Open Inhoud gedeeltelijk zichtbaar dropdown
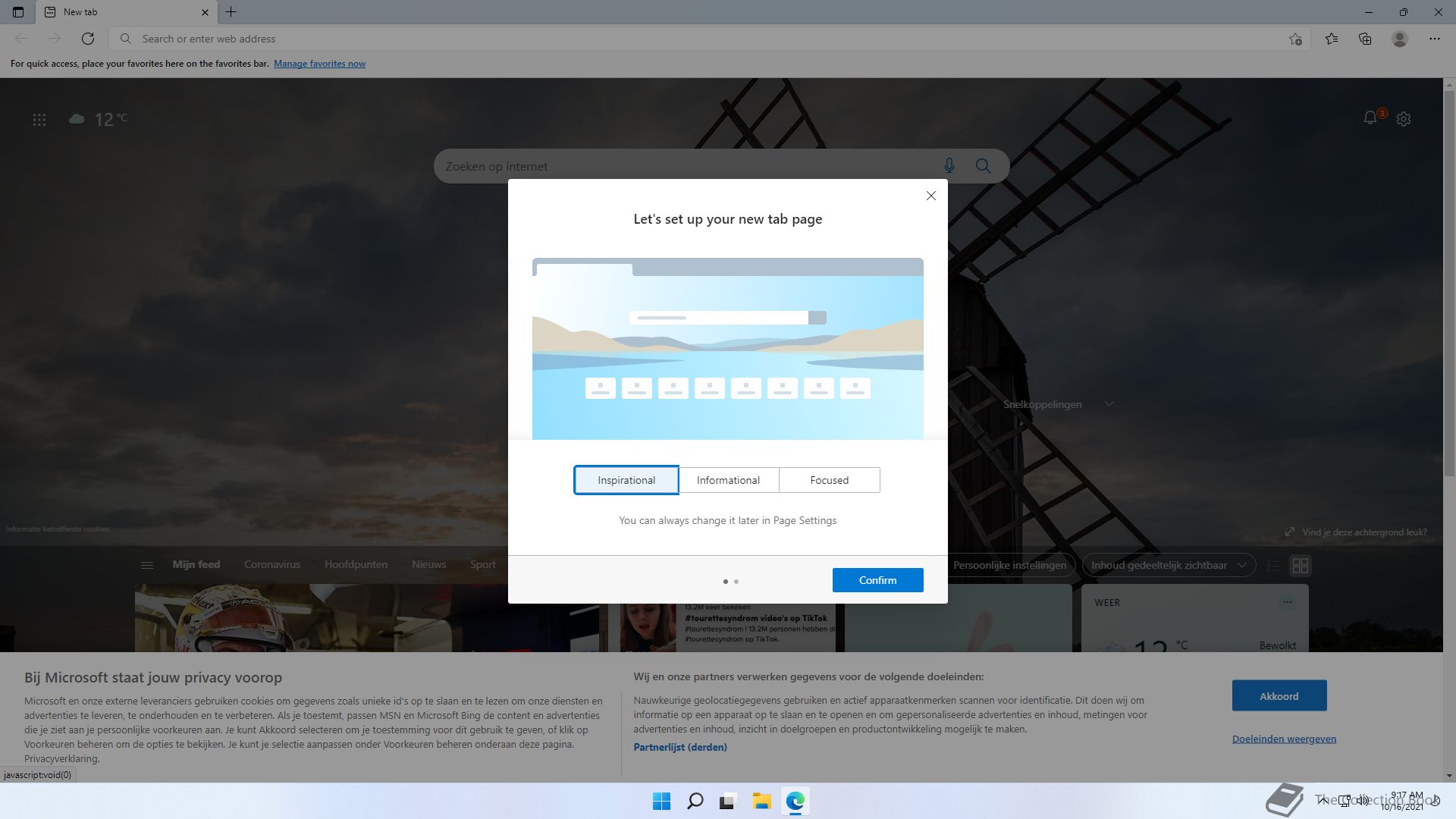 coord(1169,565)
